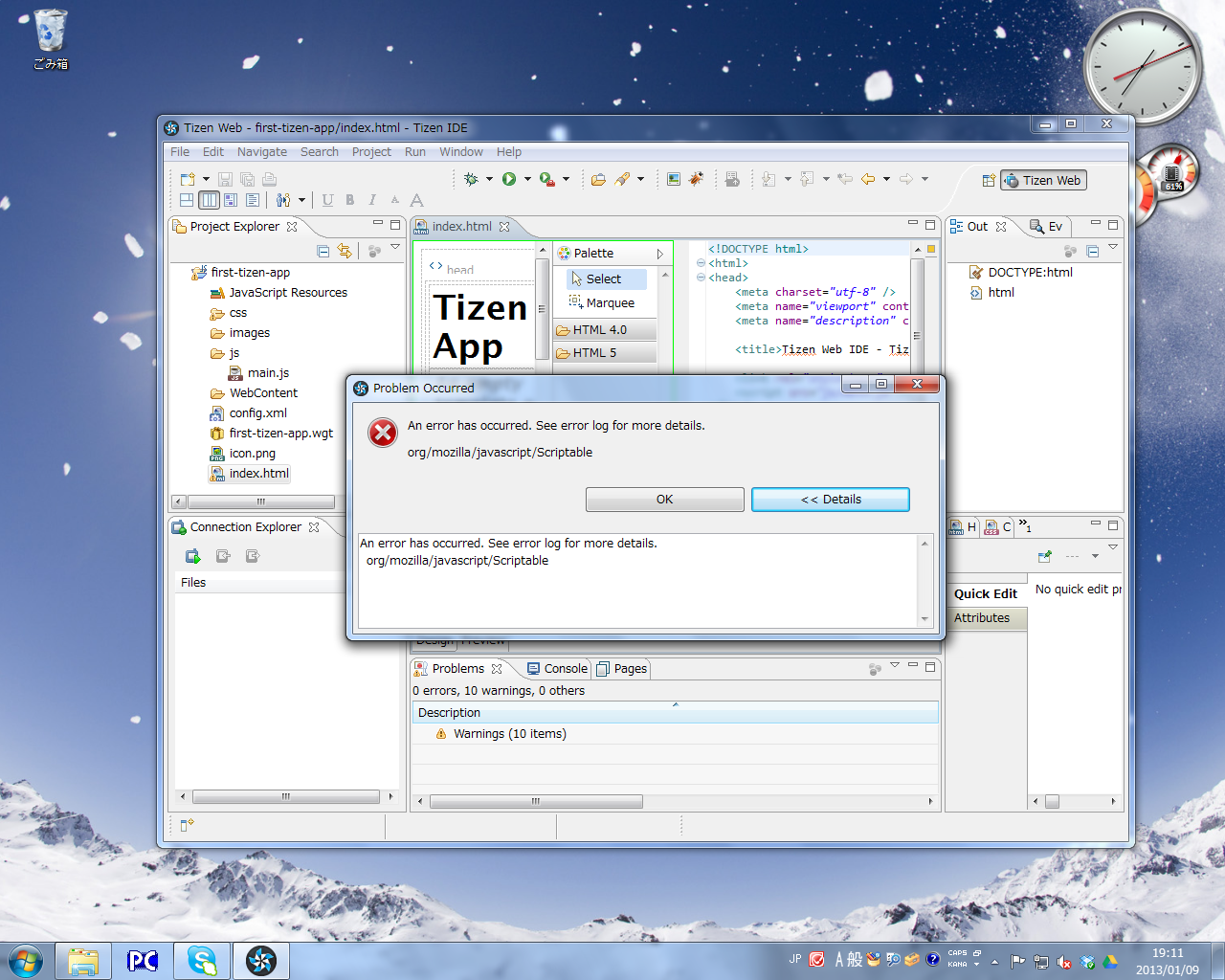The width and height of the screenshot is (1225, 980).
Task: Toggle the fourth editor layout mode button
Action: click(x=253, y=200)
